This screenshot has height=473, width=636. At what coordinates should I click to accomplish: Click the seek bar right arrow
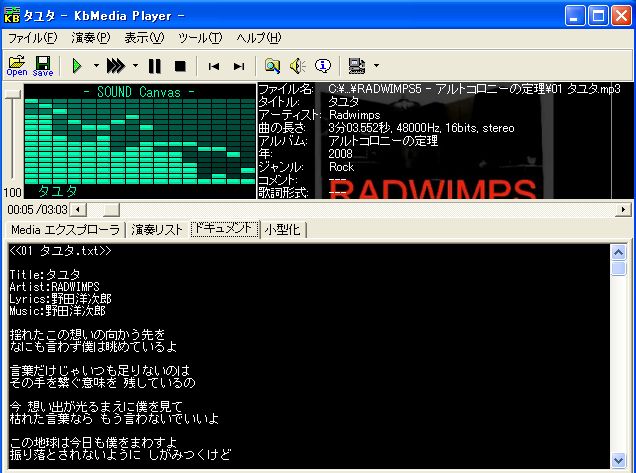[x=623, y=210]
